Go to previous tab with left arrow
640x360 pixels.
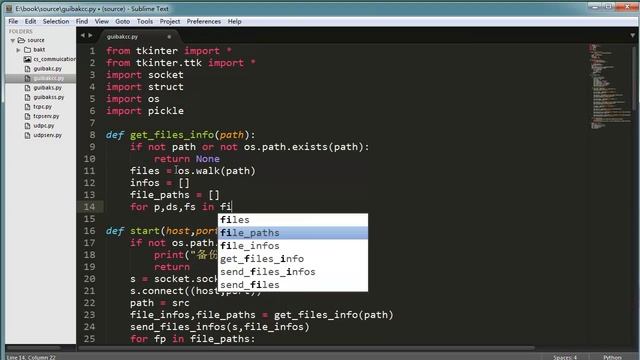[83, 36]
